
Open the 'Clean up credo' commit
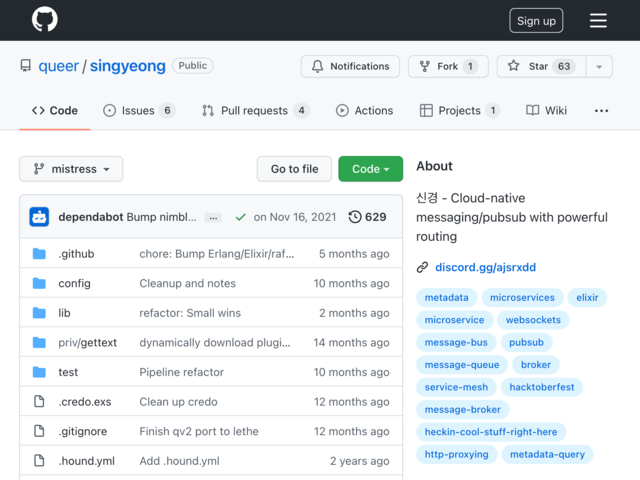(x=178, y=402)
